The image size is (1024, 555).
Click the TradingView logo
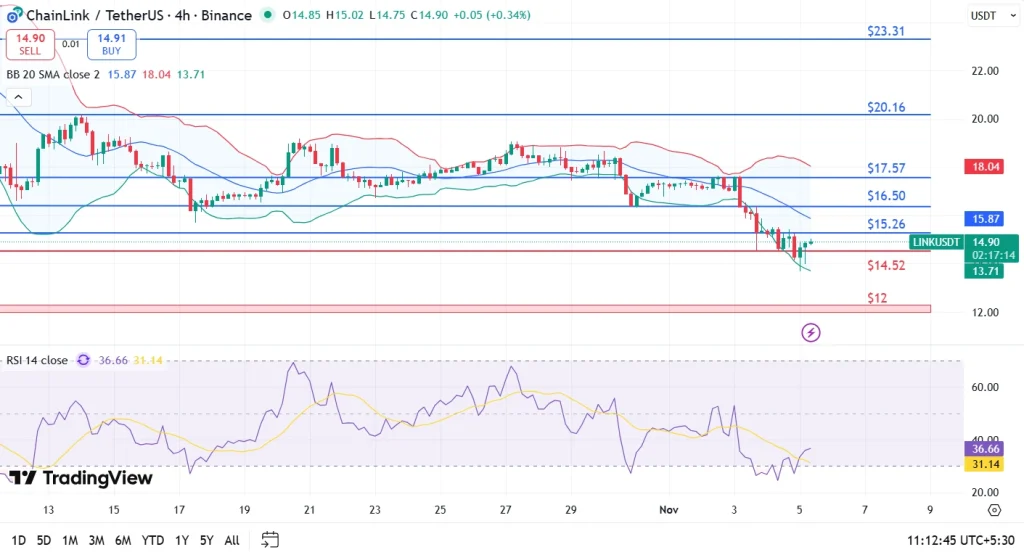pyautogui.click(x=83, y=478)
